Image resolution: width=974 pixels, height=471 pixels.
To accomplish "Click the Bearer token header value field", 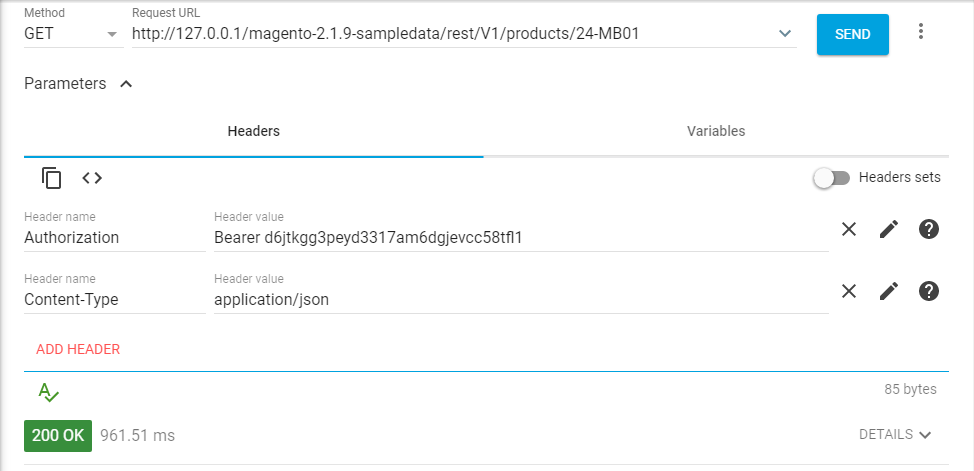I will (x=520, y=238).
